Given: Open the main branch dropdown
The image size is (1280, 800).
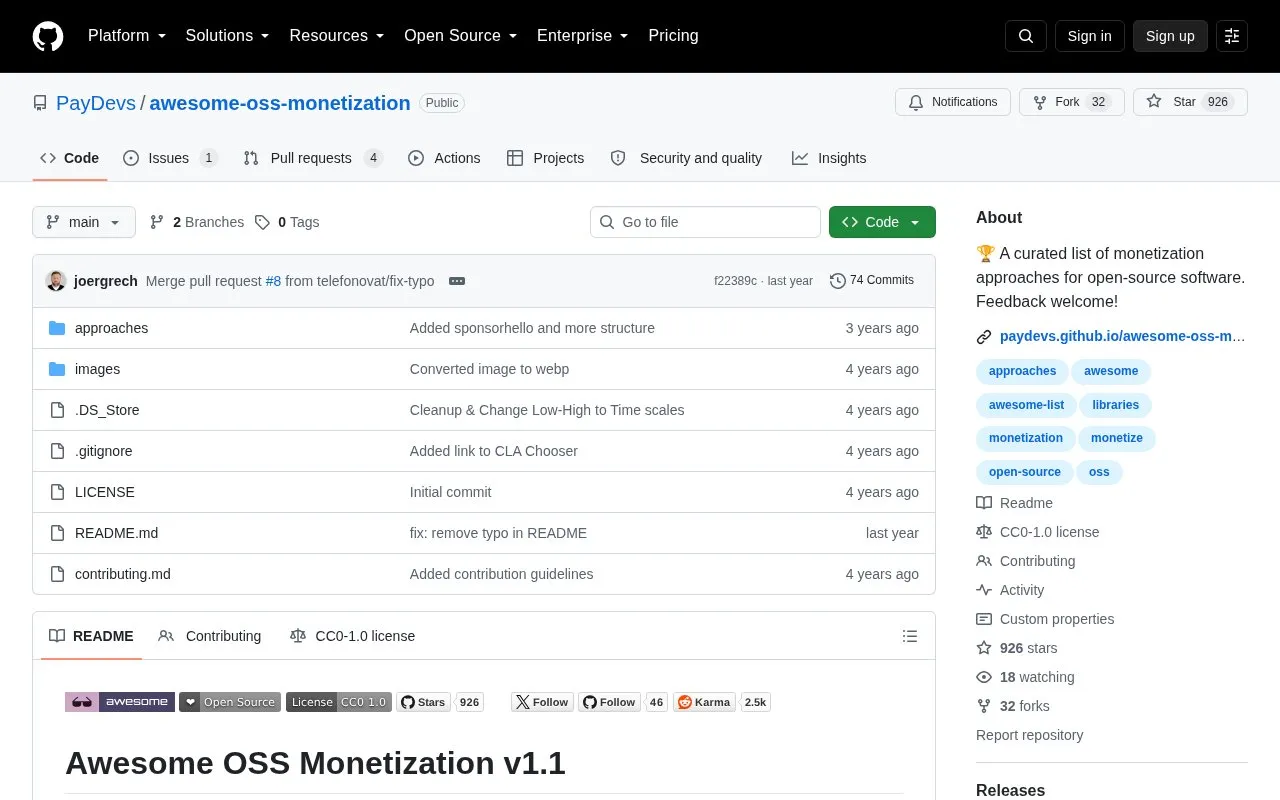Looking at the screenshot, I should pos(84,222).
